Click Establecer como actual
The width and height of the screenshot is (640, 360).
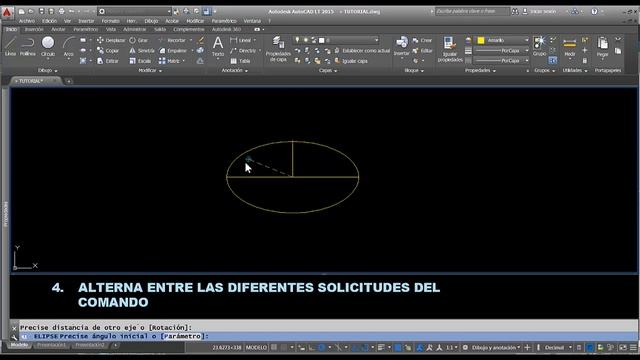[362, 51]
